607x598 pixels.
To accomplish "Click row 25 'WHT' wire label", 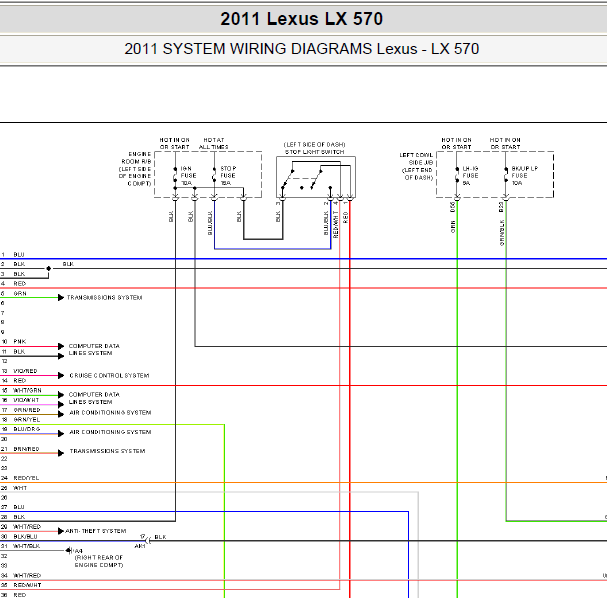I will (20, 488).
